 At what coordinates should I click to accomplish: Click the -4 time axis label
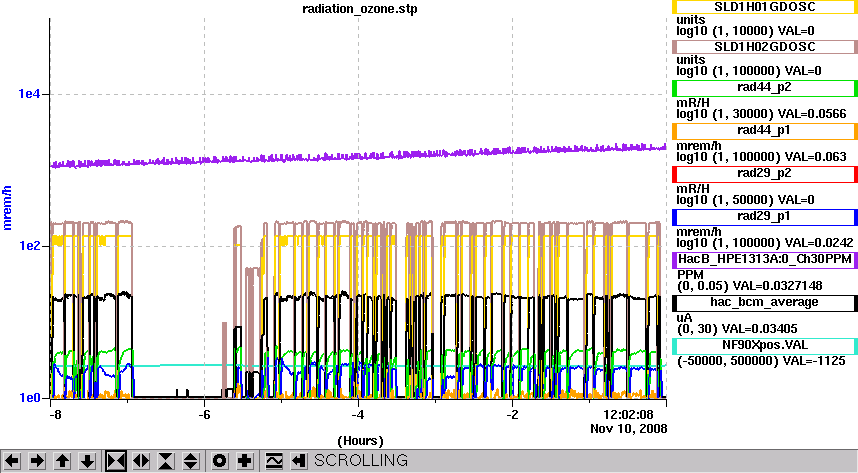click(358, 415)
